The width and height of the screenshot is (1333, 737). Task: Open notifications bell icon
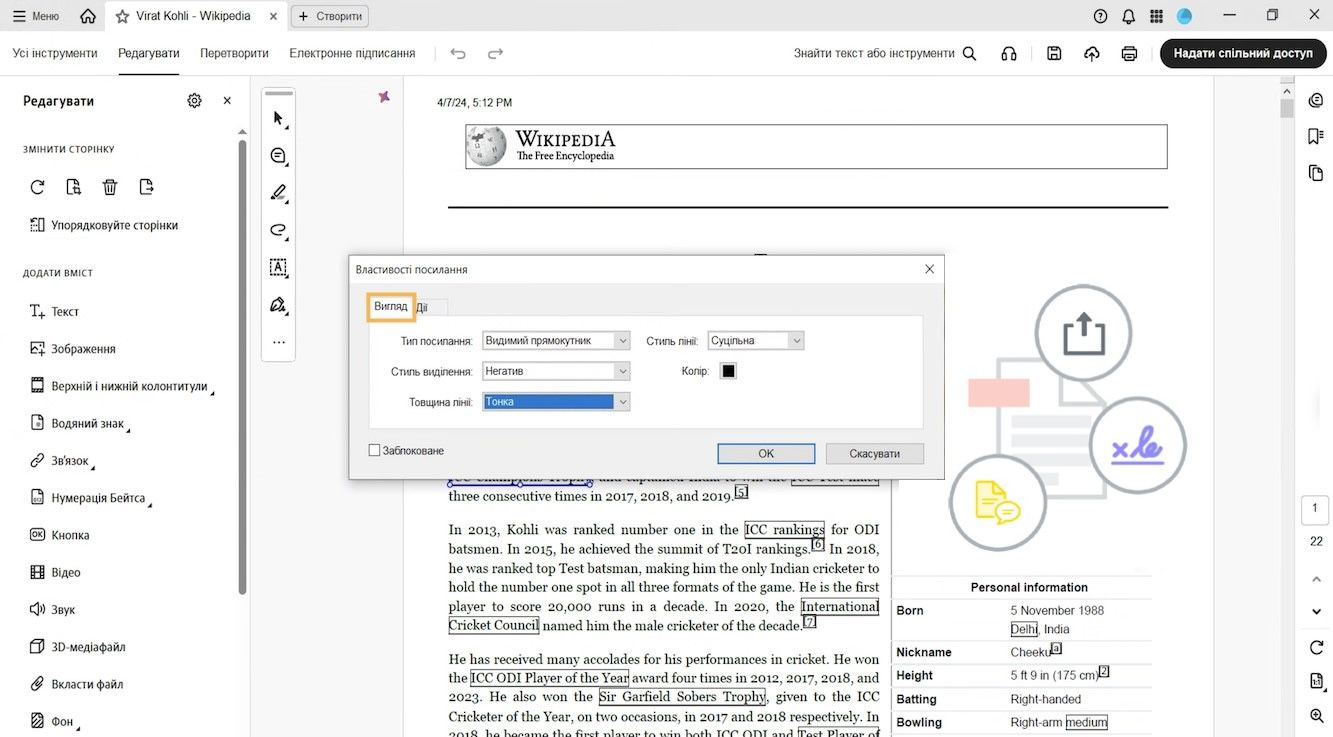(x=1129, y=16)
